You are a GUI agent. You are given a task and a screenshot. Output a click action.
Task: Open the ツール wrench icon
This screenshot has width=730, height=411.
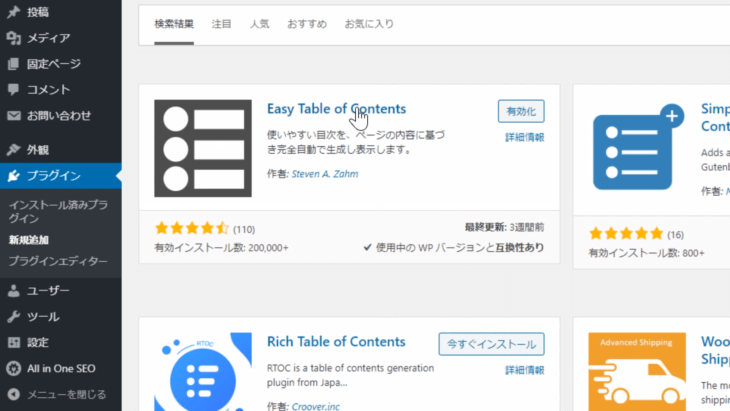pos(14,317)
